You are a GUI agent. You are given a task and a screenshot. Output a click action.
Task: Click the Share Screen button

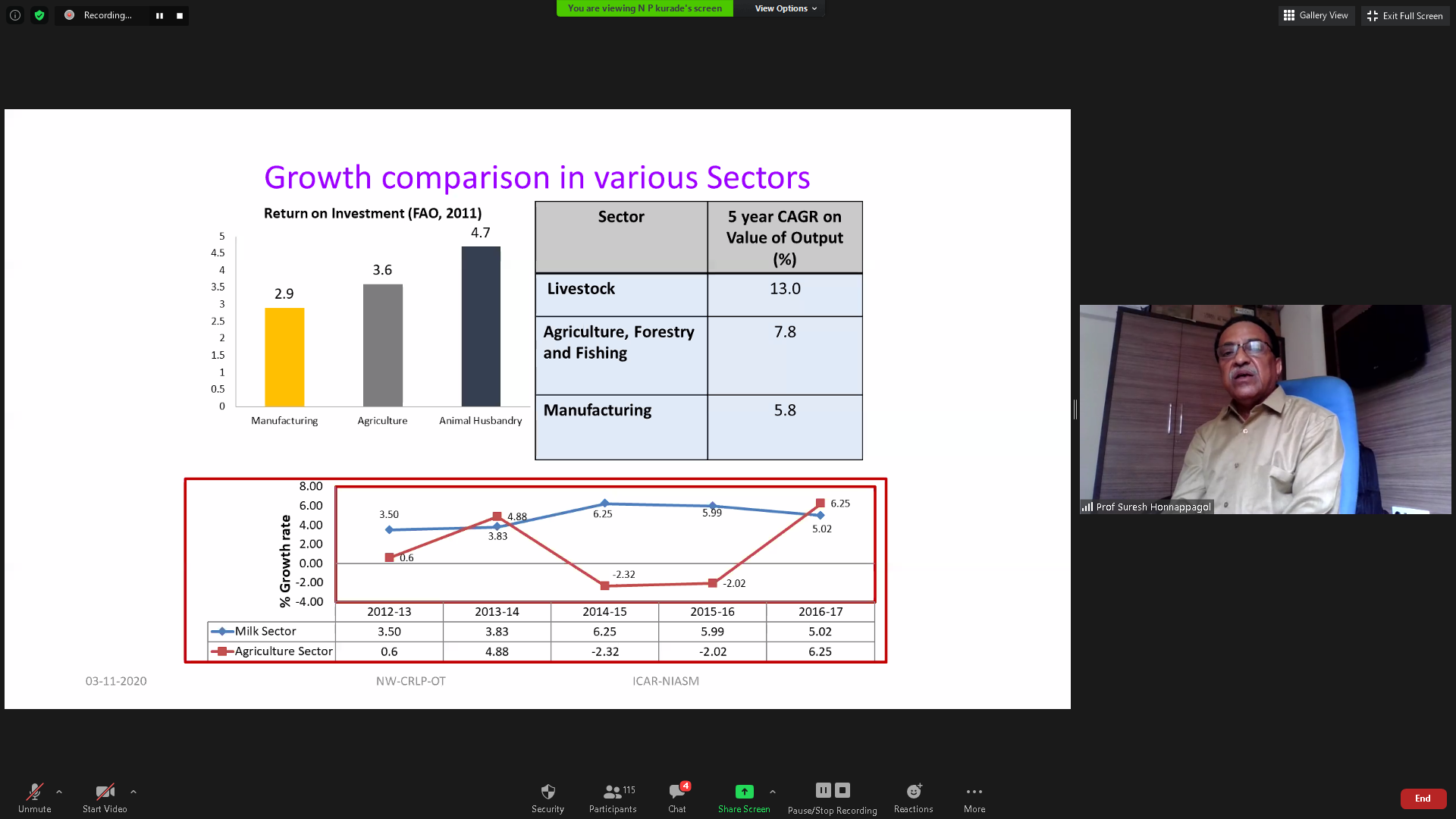pos(744,798)
